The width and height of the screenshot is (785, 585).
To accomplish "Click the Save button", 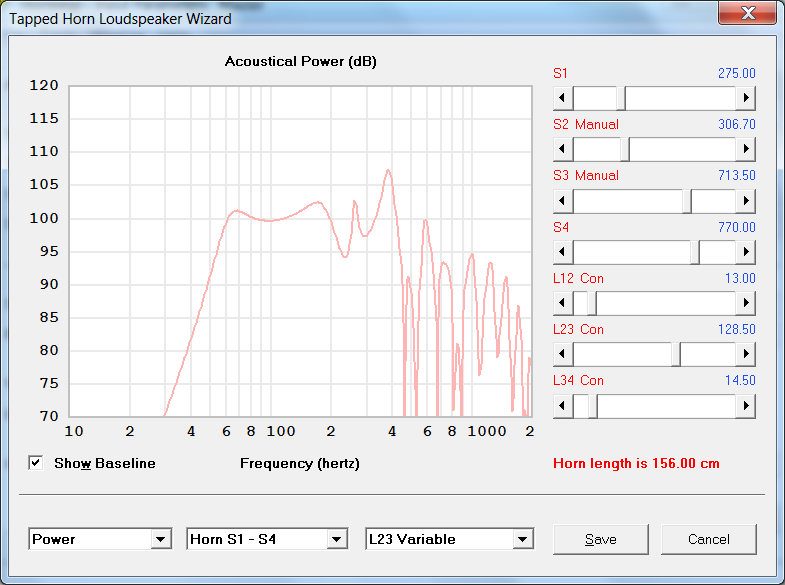I will pos(600,539).
